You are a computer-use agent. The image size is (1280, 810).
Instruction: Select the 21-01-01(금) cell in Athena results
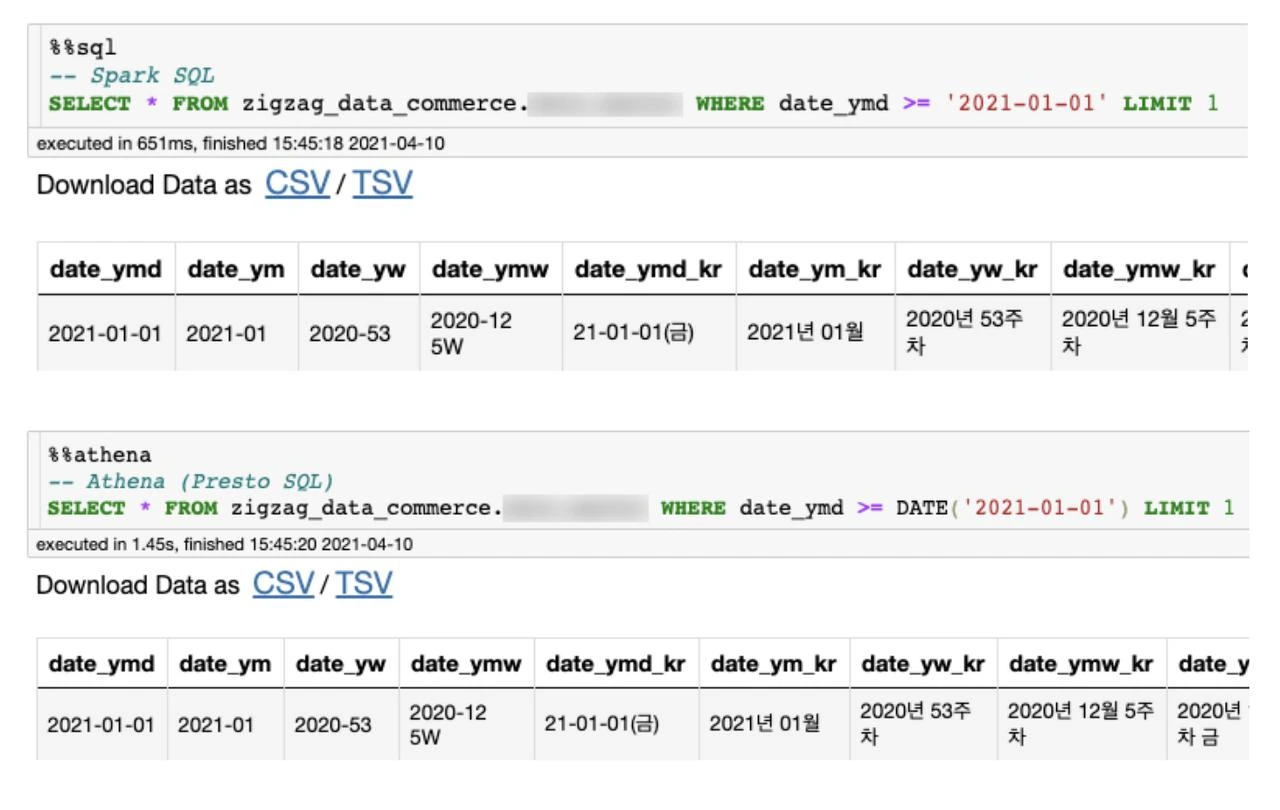tap(616, 724)
